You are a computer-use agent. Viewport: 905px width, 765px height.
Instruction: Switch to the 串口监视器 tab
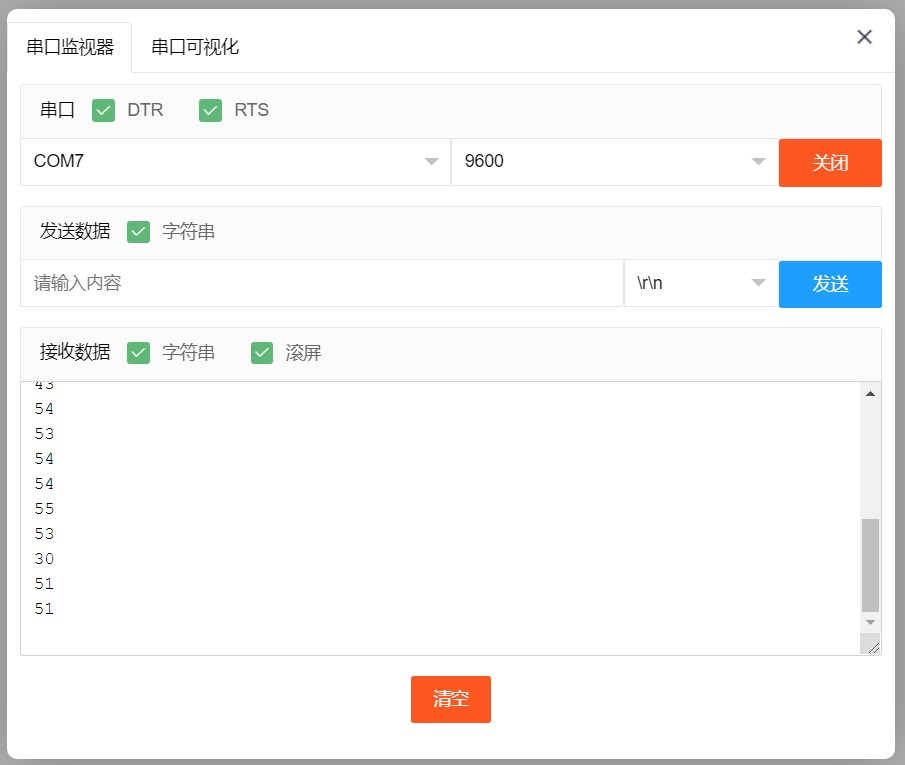pos(70,47)
